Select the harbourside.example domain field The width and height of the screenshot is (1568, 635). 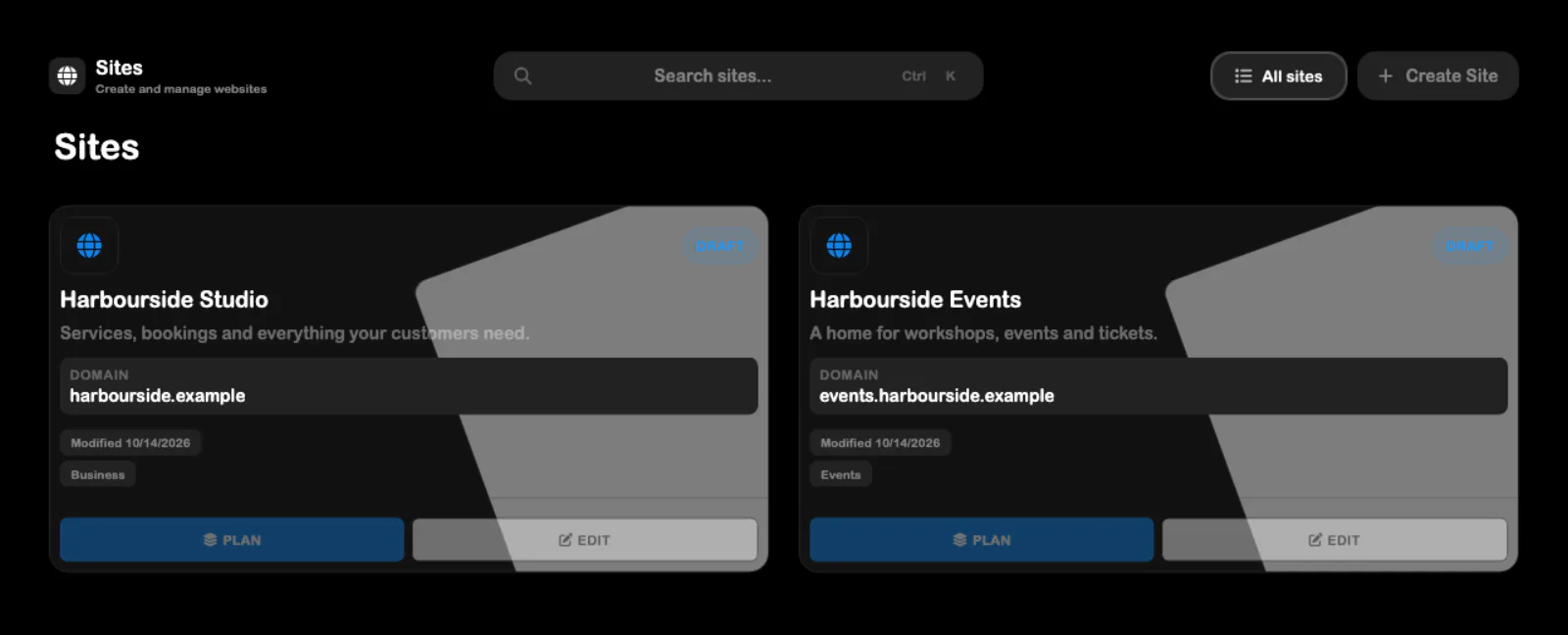pyautogui.click(x=409, y=386)
